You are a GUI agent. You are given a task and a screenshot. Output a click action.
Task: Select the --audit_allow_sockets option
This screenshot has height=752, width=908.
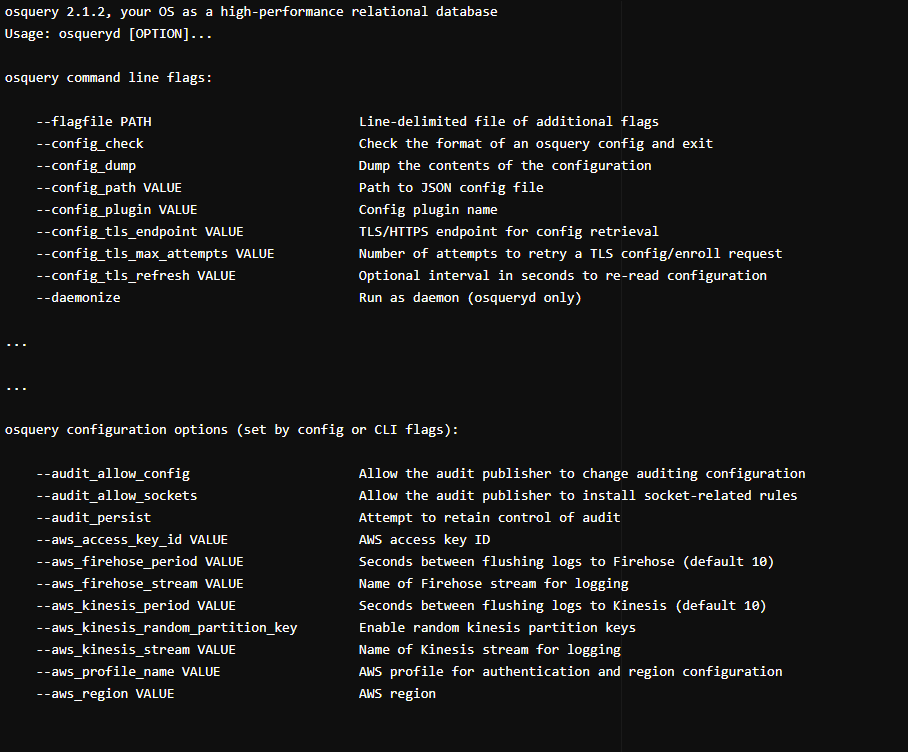click(x=117, y=496)
